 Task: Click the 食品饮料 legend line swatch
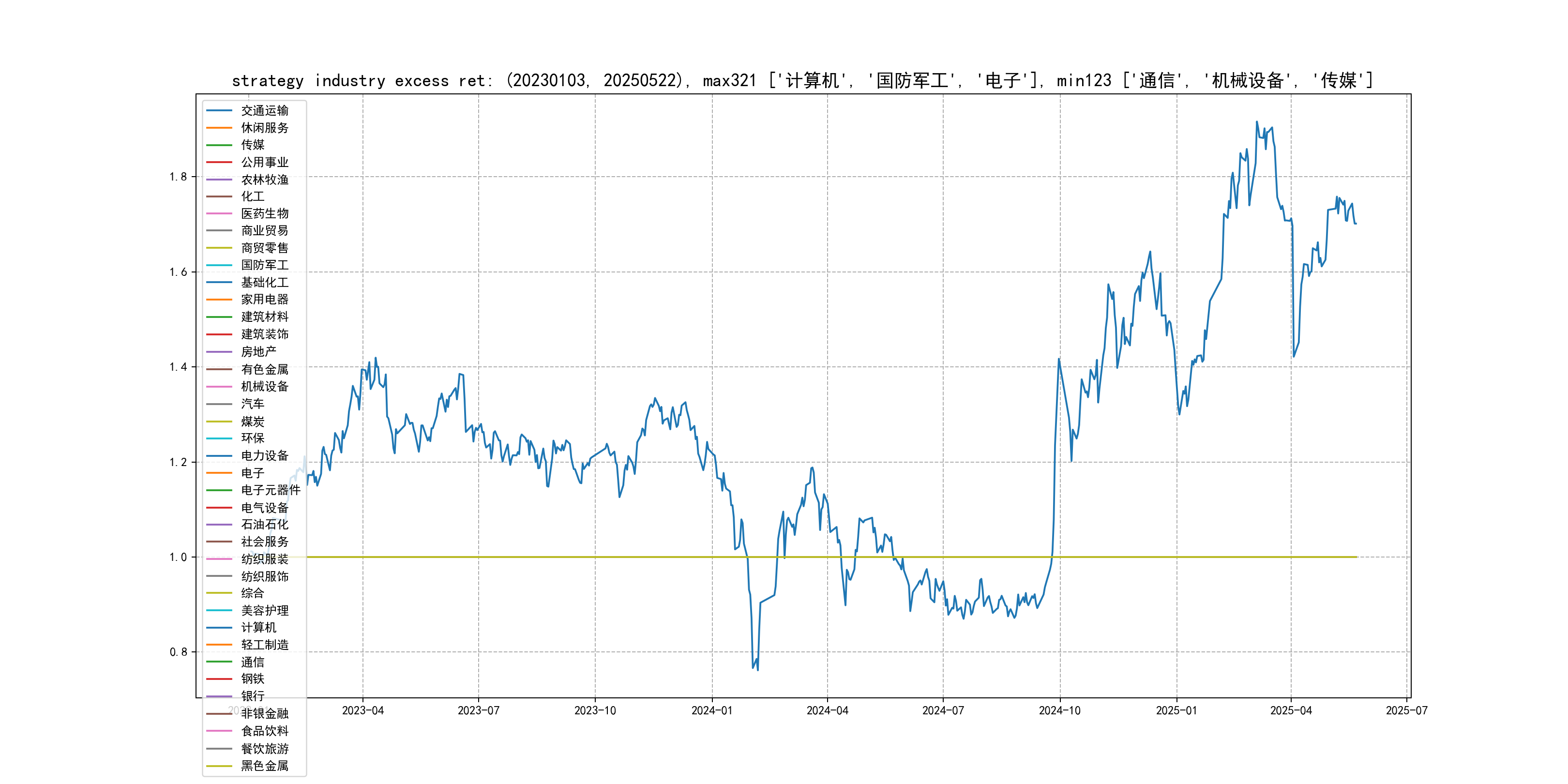(x=219, y=731)
